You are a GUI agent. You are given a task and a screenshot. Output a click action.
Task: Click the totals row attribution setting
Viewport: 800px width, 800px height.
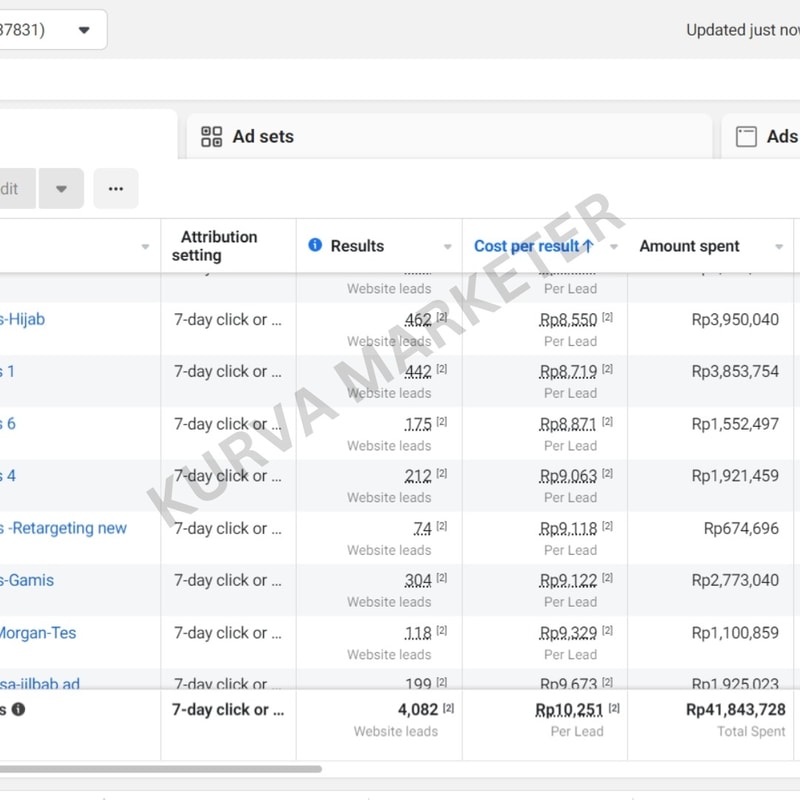coord(228,710)
